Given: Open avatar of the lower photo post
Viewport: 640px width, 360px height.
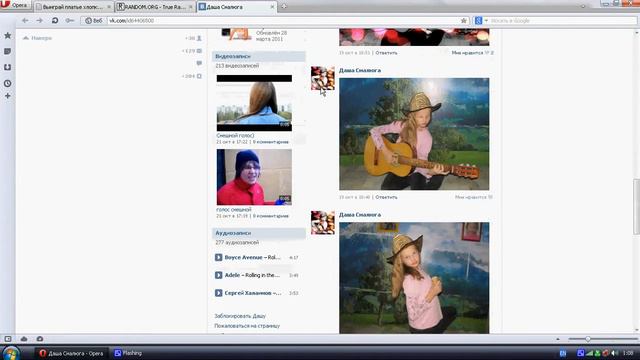Looking at the screenshot, I should [x=322, y=222].
